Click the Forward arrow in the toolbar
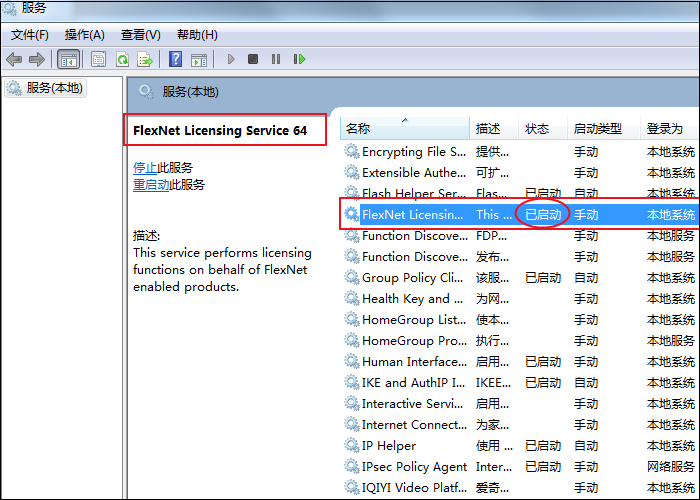Viewport: 700px width, 500px height. [x=37, y=59]
